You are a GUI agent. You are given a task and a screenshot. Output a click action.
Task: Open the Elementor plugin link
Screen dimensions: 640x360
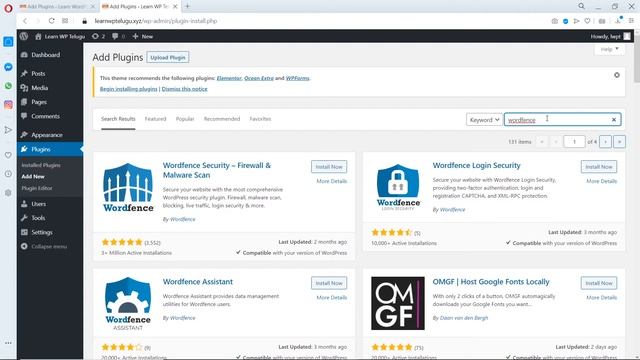pos(229,78)
